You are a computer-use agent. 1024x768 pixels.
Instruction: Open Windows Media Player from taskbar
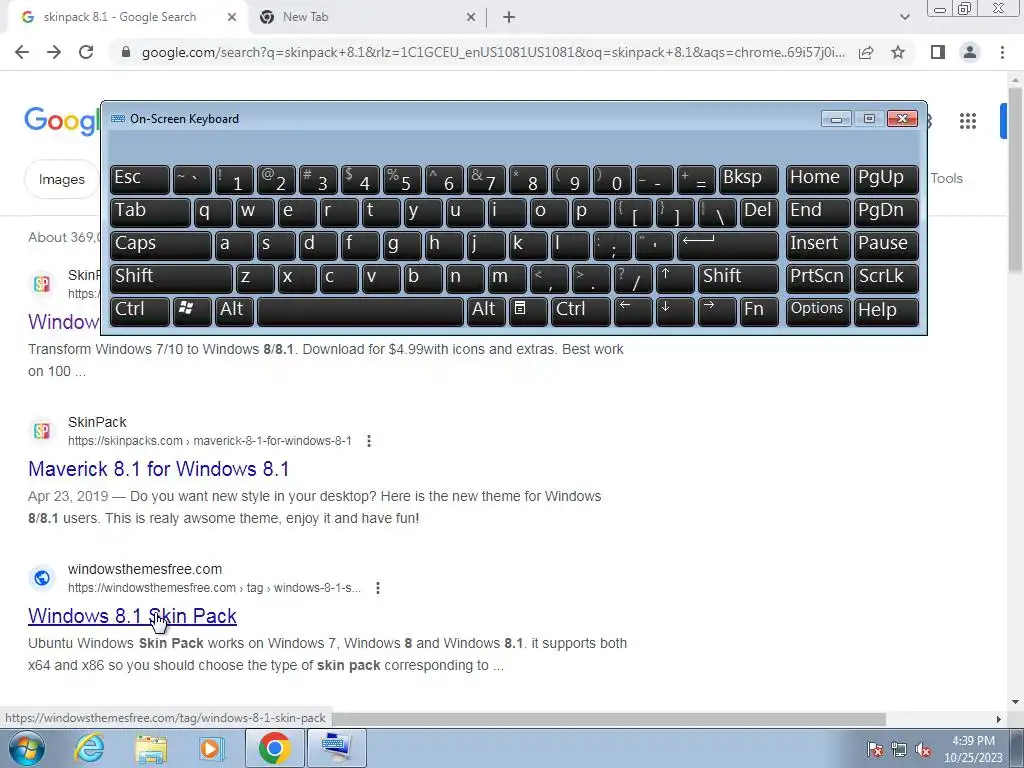tap(212, 748)
